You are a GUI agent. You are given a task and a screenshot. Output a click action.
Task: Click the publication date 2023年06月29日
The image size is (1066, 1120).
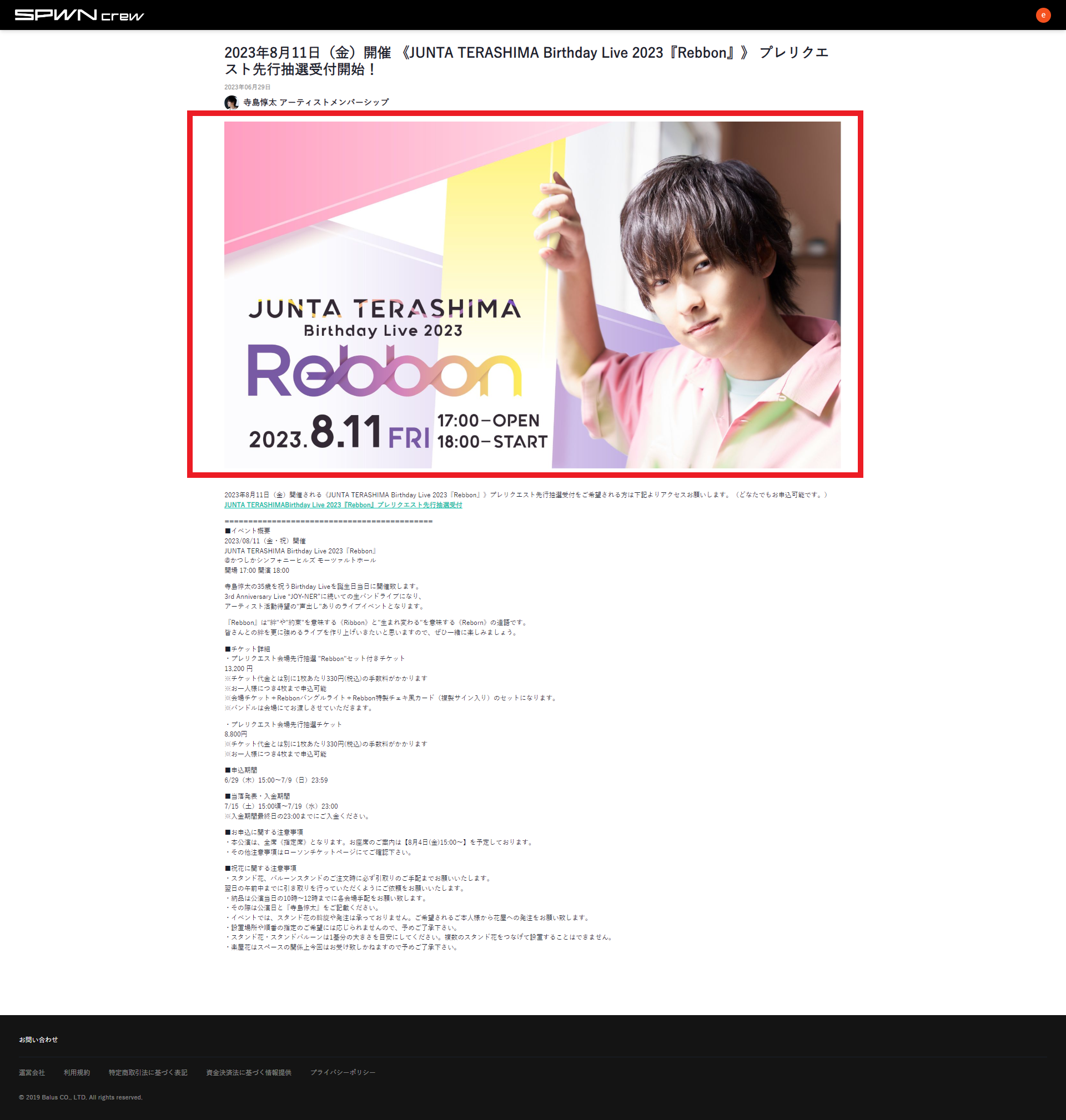click(247, 88)
